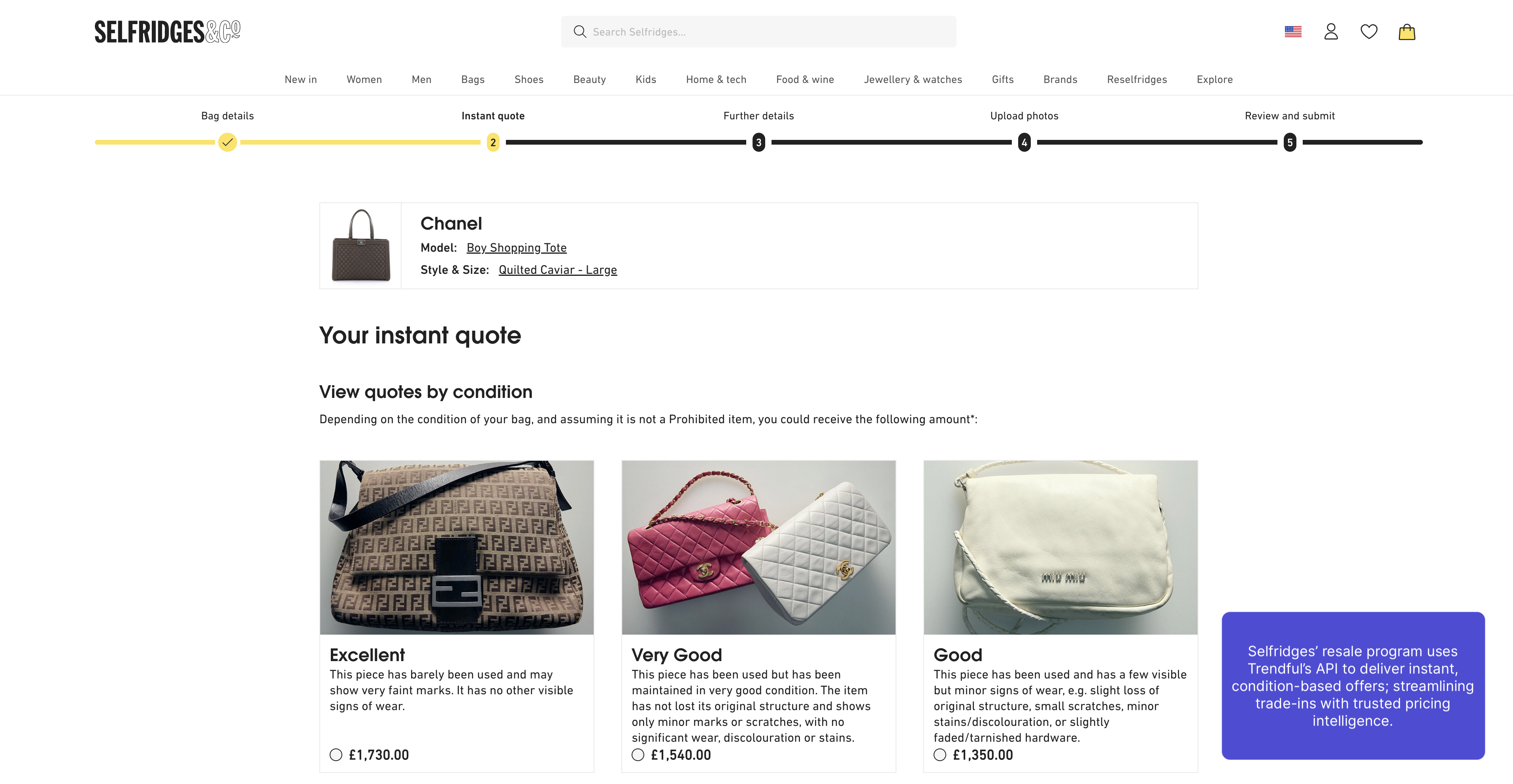Click the US flag country selector icon
This screenshot has width=1513, height=784.
1293,32
